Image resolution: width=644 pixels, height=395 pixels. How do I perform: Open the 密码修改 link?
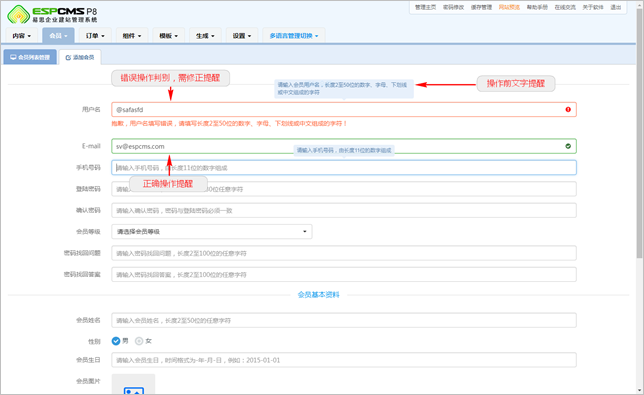tap(453, 7)
